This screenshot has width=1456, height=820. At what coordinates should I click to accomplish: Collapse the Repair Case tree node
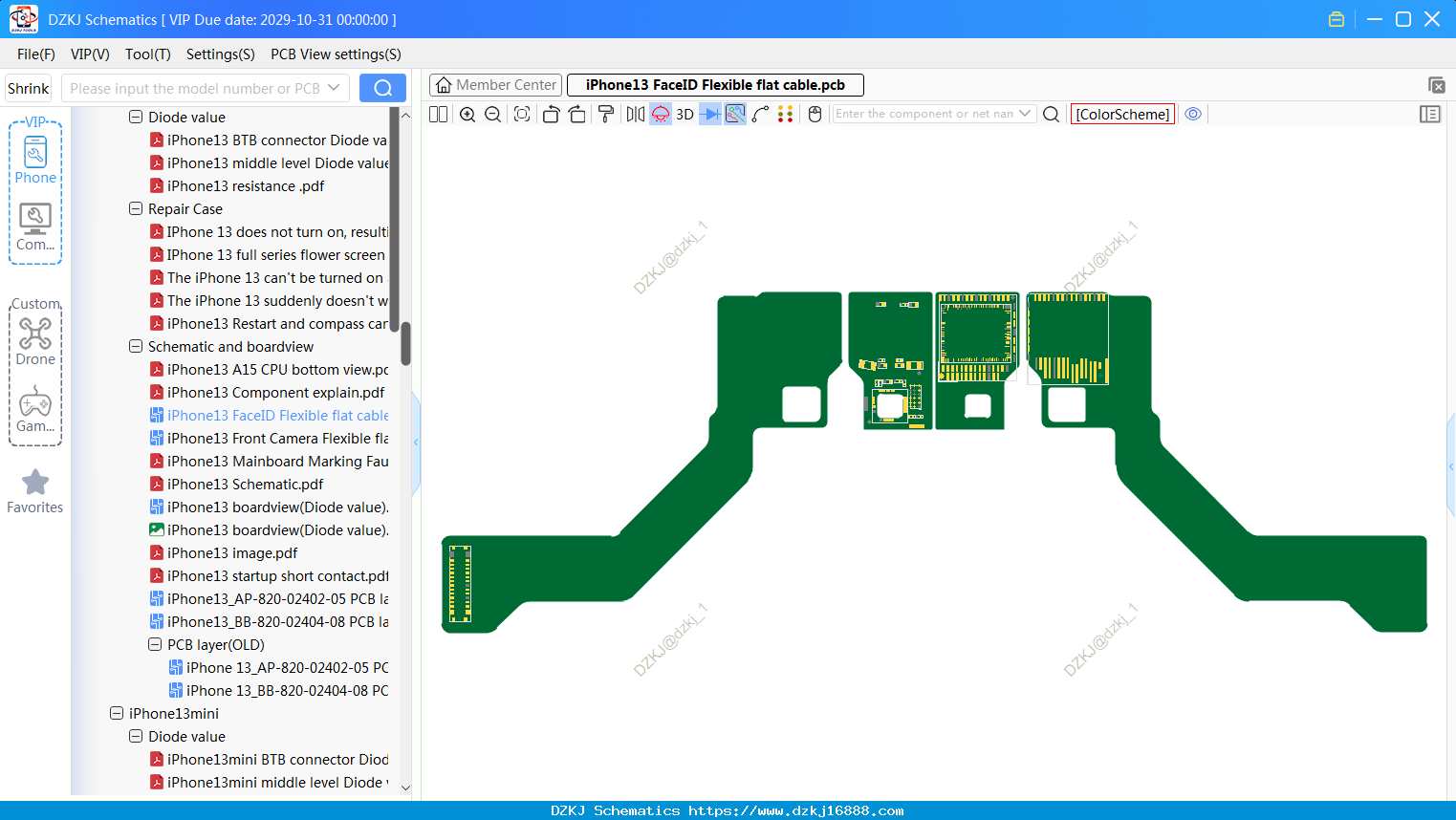[x=136, y=209]
